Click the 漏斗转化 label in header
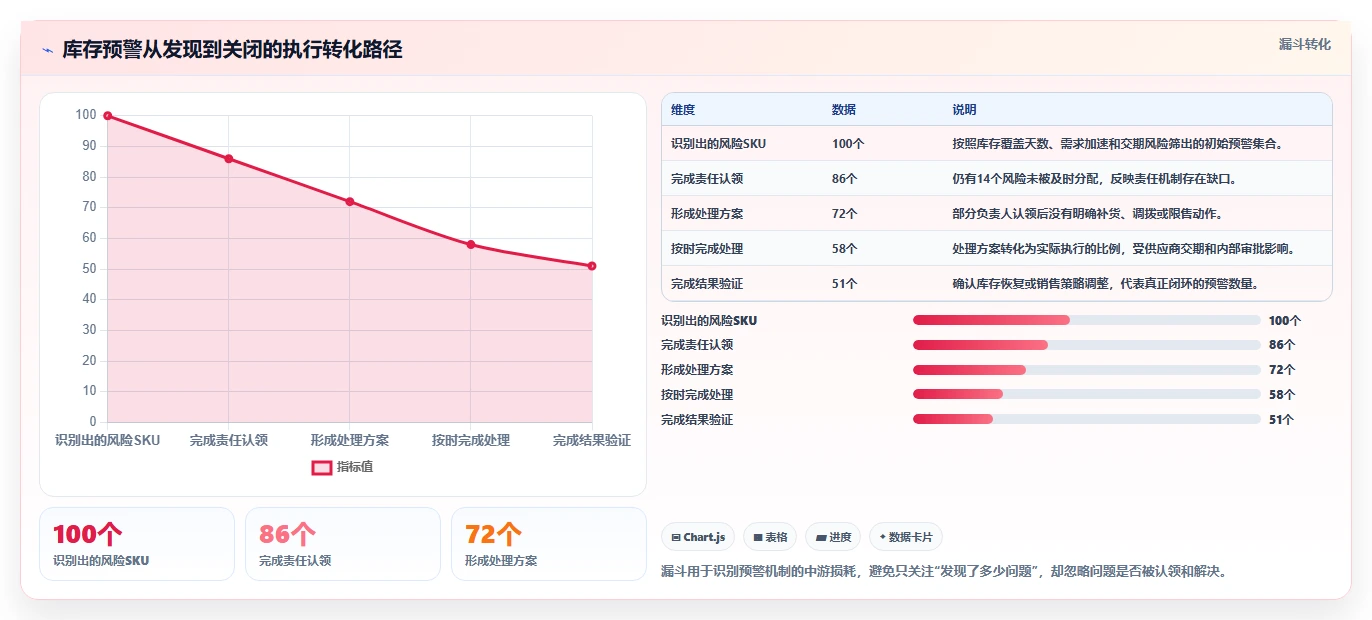Image resolution: width=1372 pixels, height=620 pixels. (x=1304, y=44)
